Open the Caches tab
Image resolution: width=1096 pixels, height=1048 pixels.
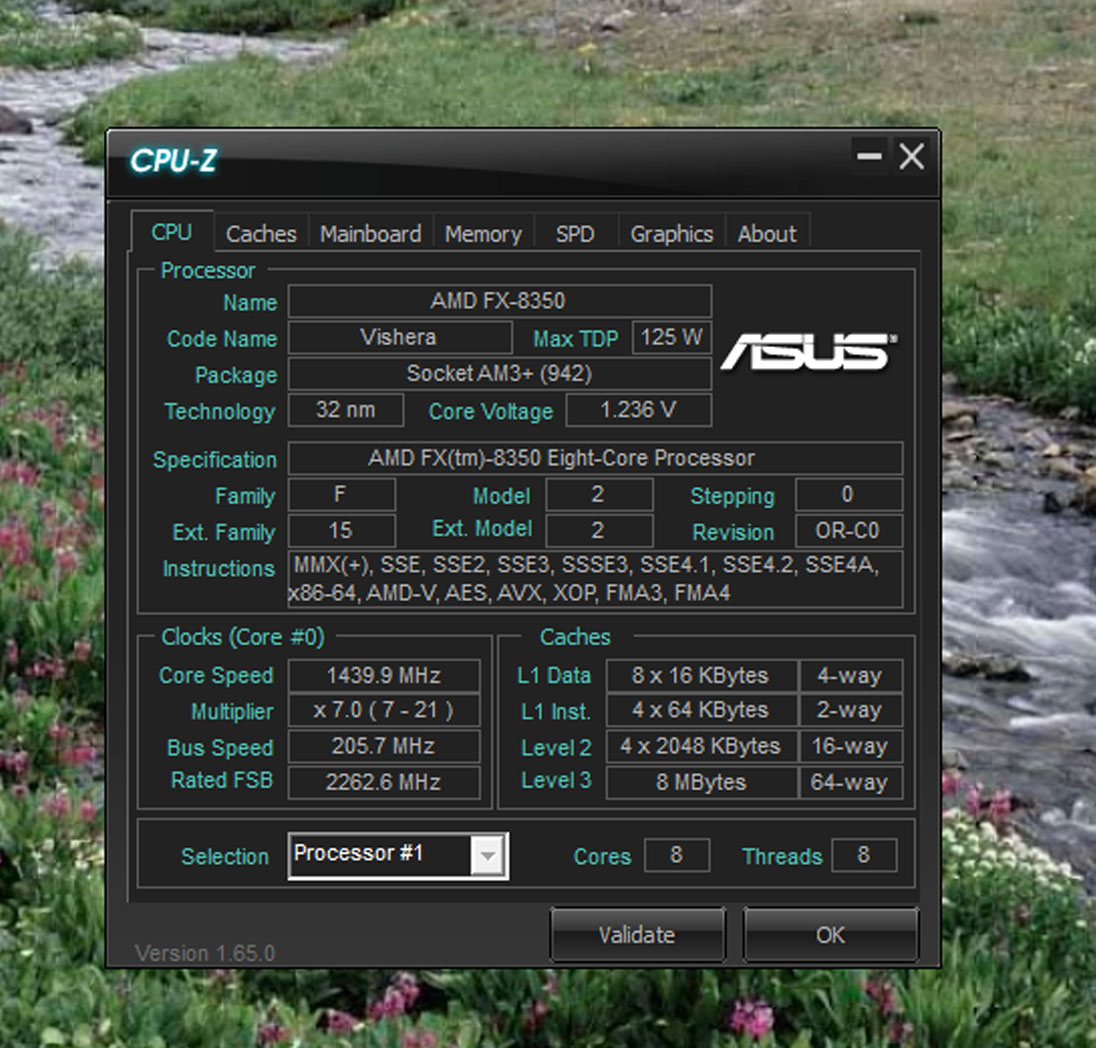(x=261, y=234)
